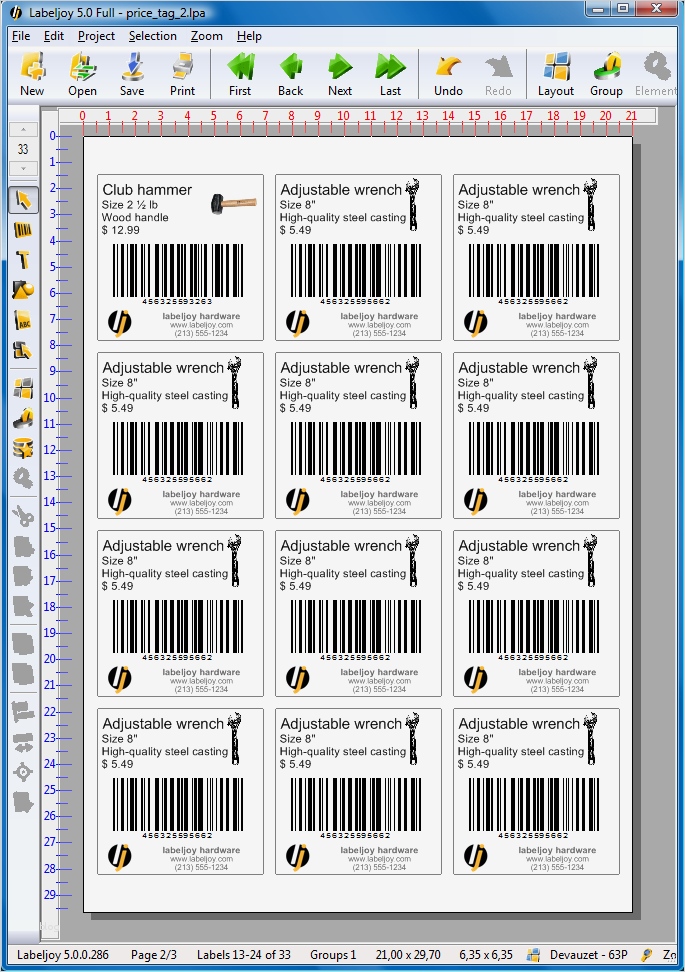Viewport: 685px width, 972px height.
Task: Click the group wrench icon in left sidebar
Action: tap(24, 418)
